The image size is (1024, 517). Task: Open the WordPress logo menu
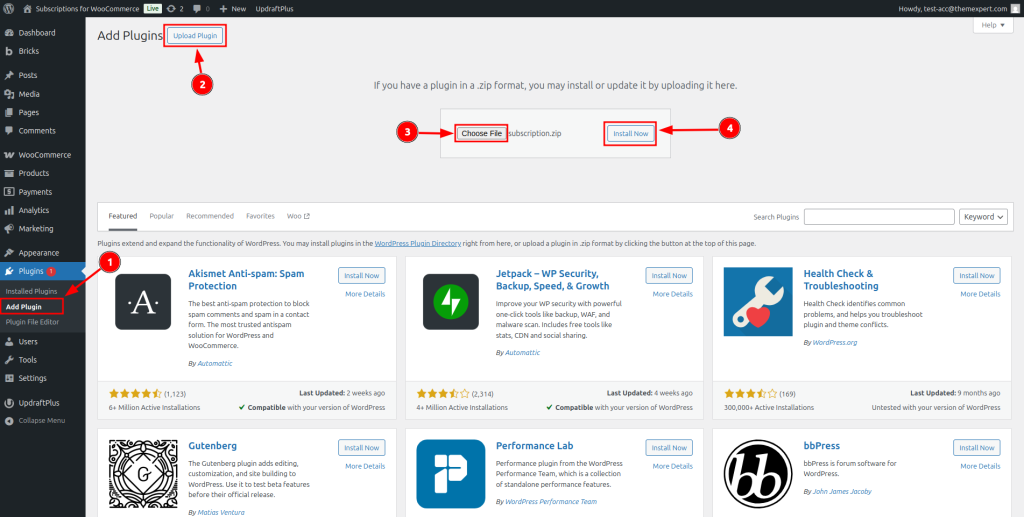(8, 9)
